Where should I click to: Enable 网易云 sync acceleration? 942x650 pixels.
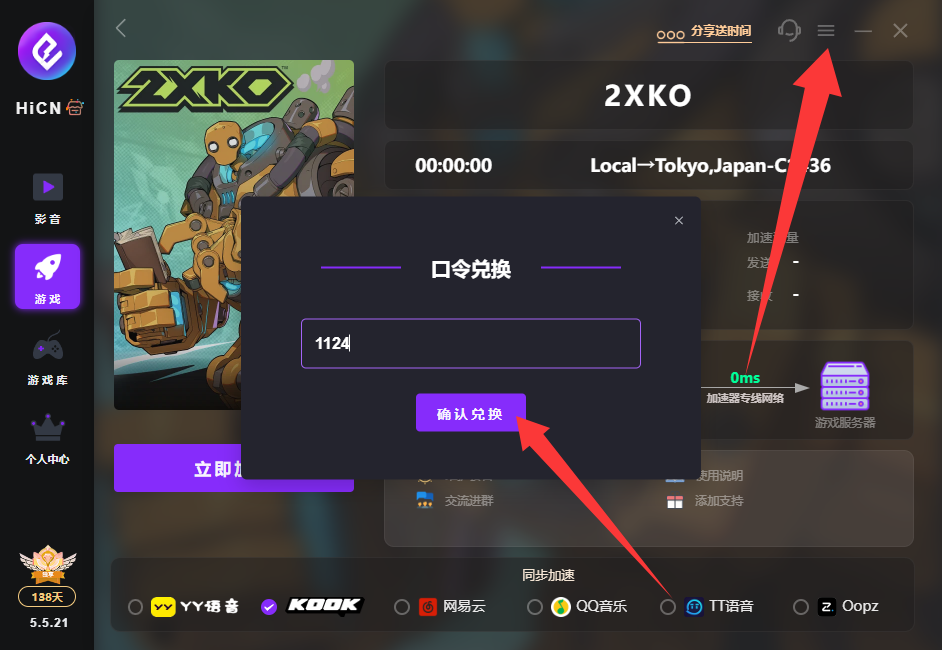point(402,607)
